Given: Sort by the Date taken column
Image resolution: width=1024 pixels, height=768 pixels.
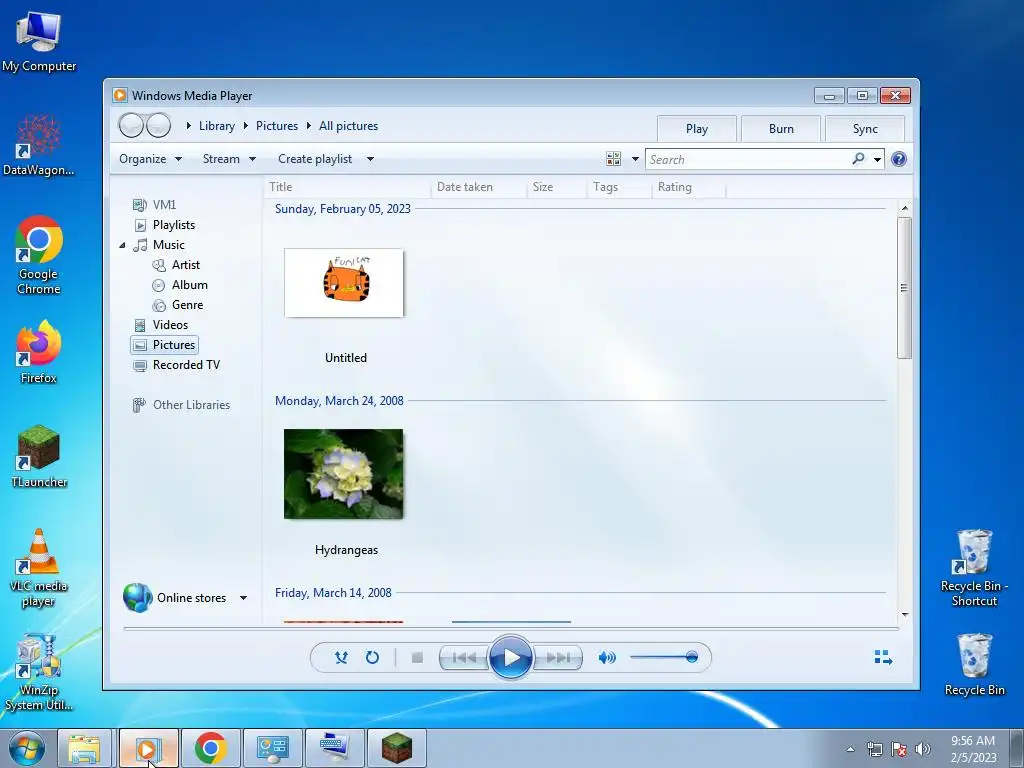Looking at the screenshot, I should click(x=479, y=187).
